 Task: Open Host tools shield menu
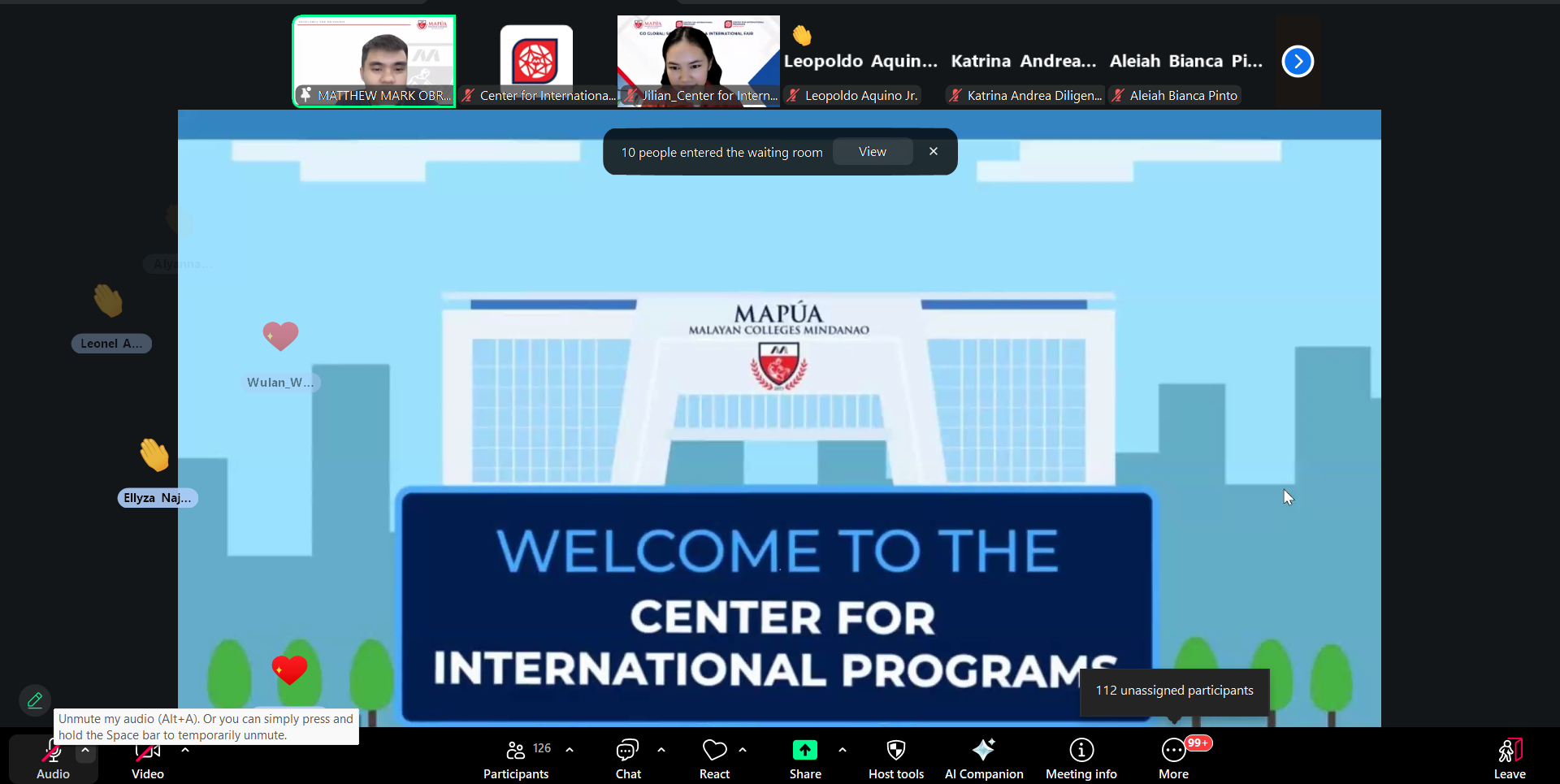coord(895,758)
